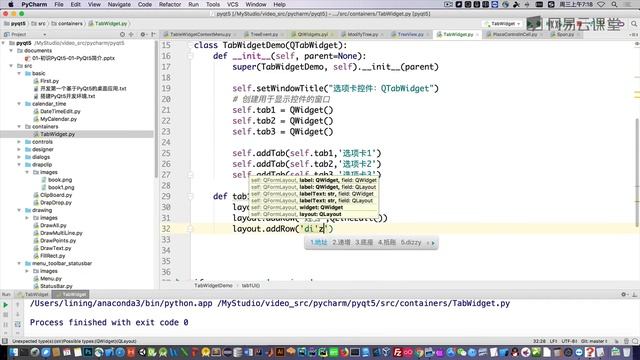Select book.png in project tree
This screenshot has height=360, width=640.
coord(60,180)
